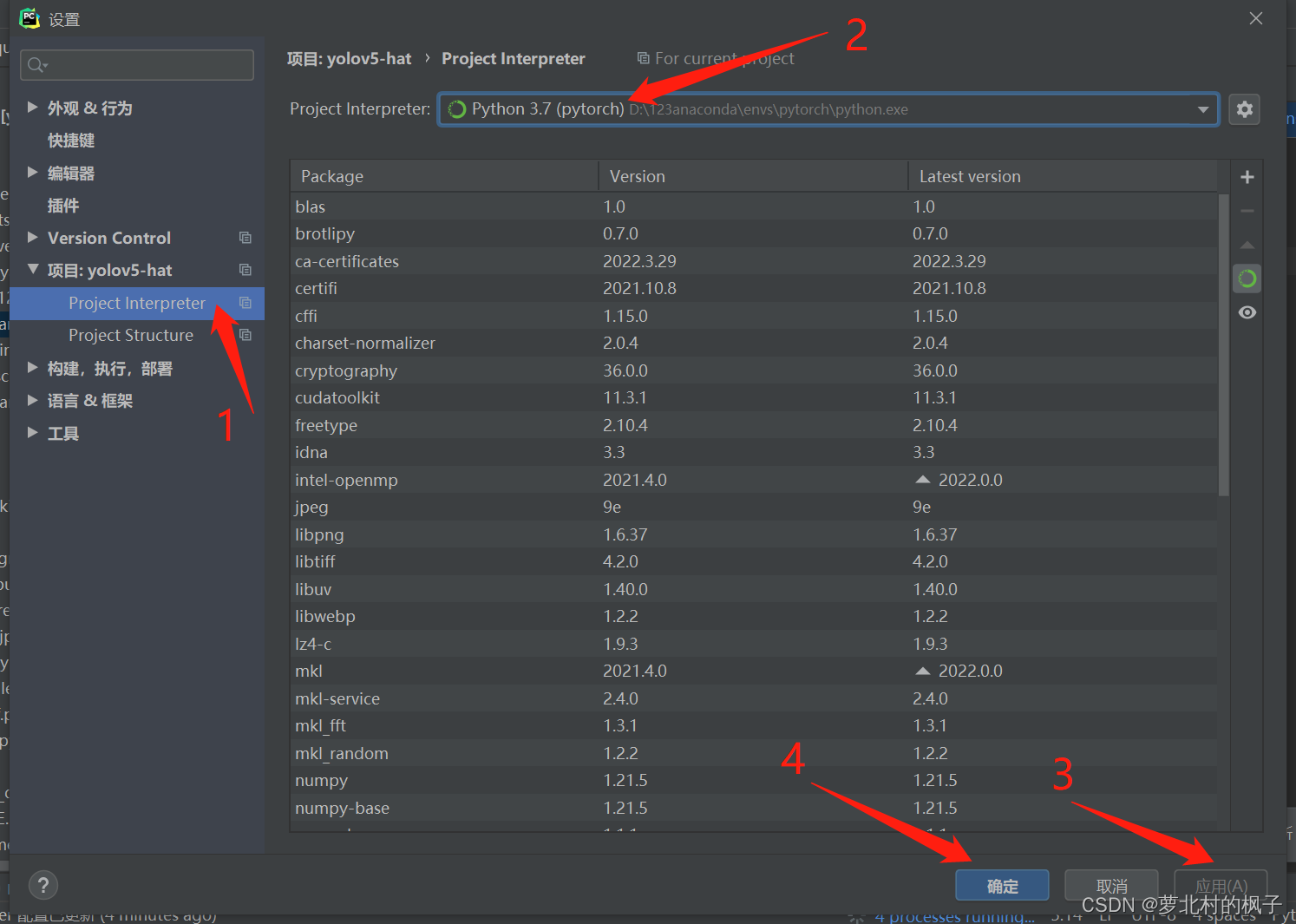Click copy icon beside 项目: yolov5-hat
Image resolution: width=1296 pixels, height=924 pixels.
pyautogui.click(x=245, y=270)
